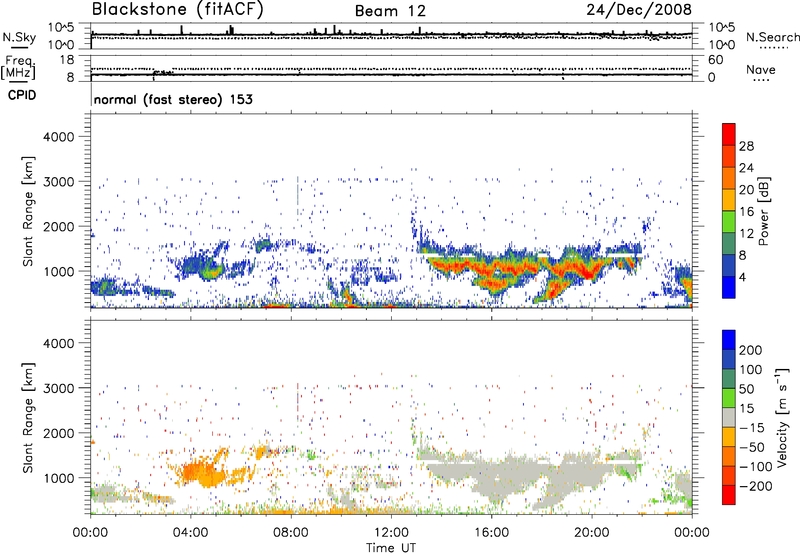Click the Slant Range label of power panel

28,211
